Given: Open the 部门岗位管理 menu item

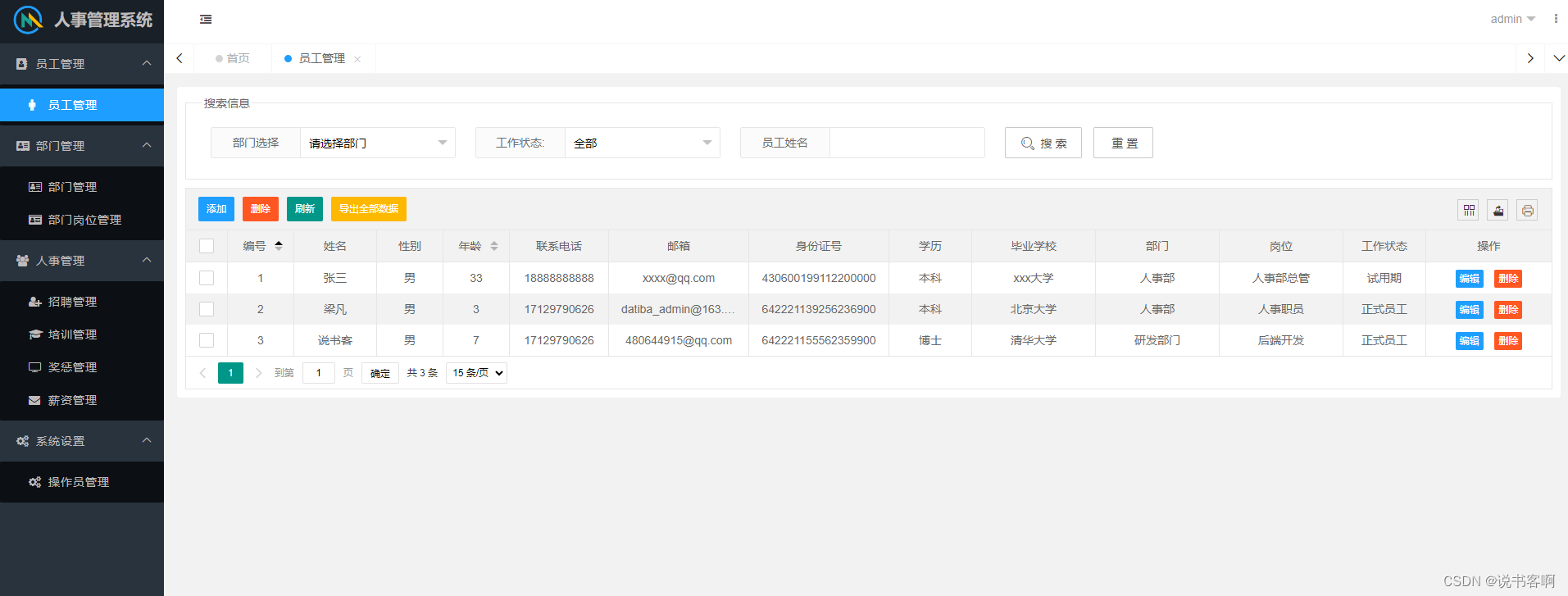Looking at the screenshot, I should 82,220.
